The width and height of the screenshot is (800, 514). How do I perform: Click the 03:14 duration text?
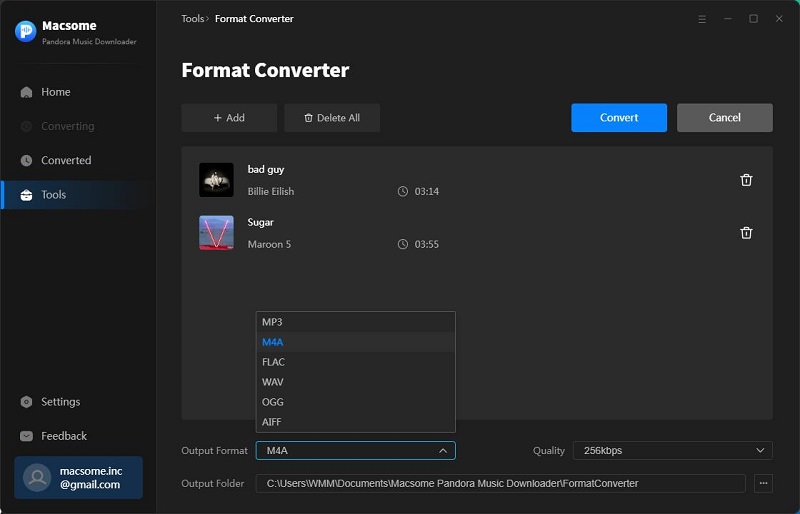coord(427,191)
